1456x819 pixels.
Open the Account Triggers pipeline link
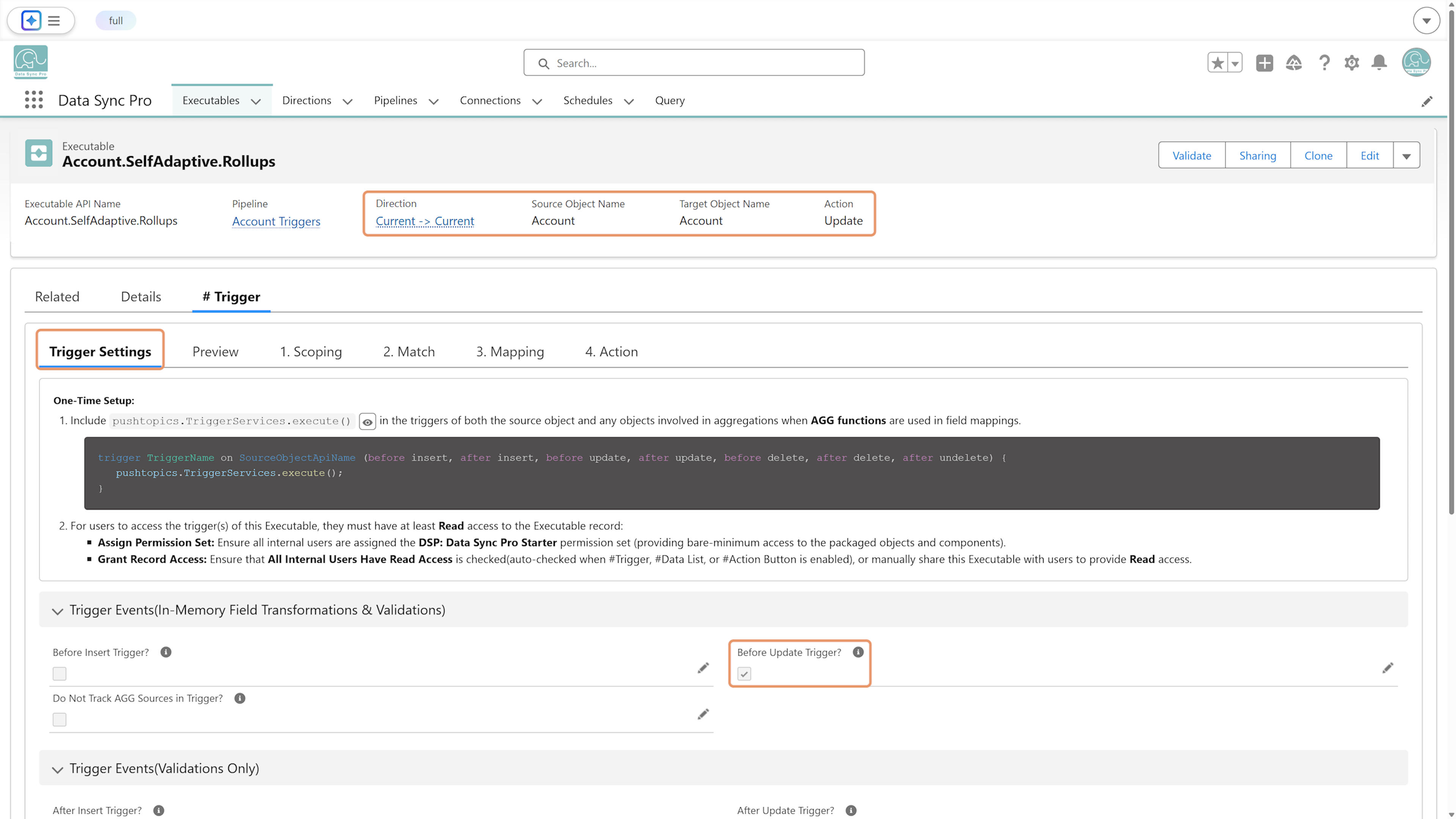276,221
